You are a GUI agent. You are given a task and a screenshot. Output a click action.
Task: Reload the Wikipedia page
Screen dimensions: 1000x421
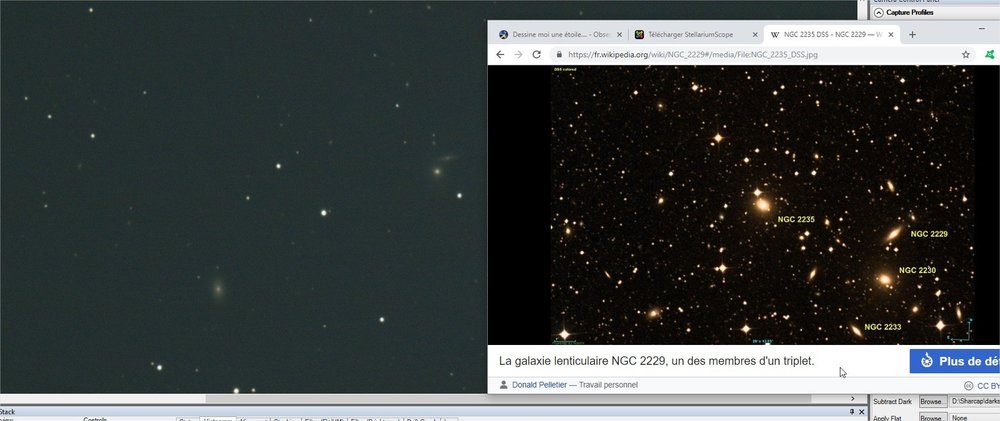[536, 55]
